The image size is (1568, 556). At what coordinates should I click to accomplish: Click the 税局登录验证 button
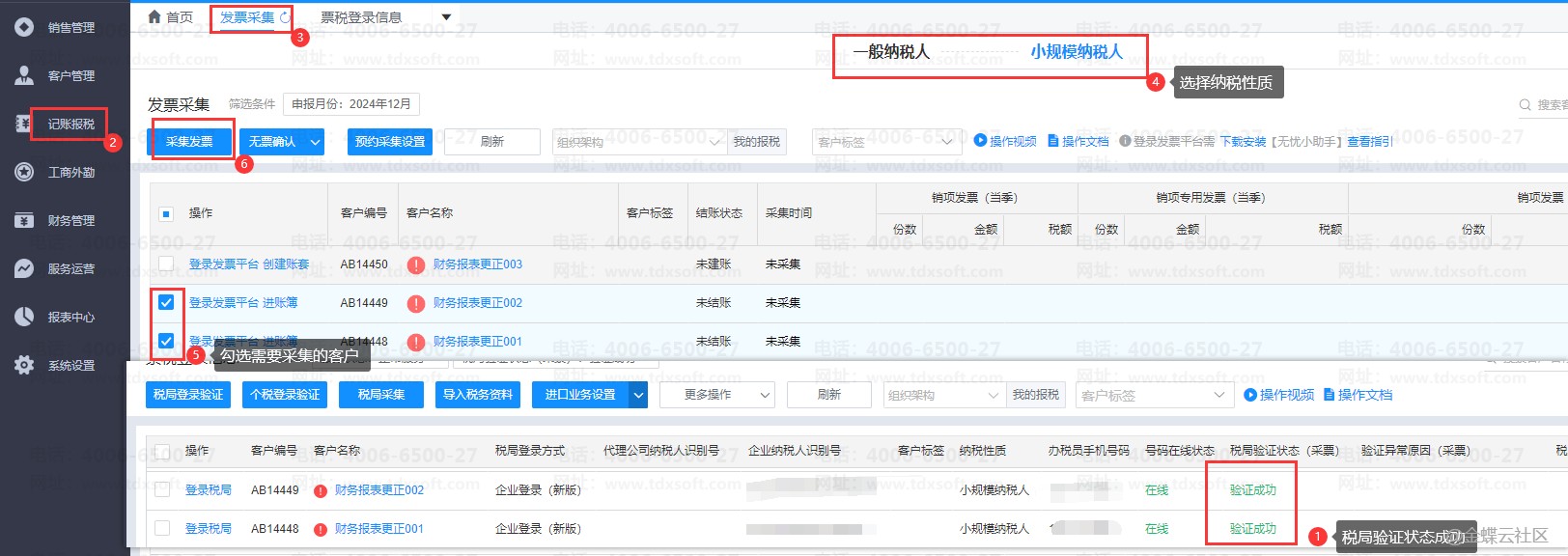coord(188,395)
